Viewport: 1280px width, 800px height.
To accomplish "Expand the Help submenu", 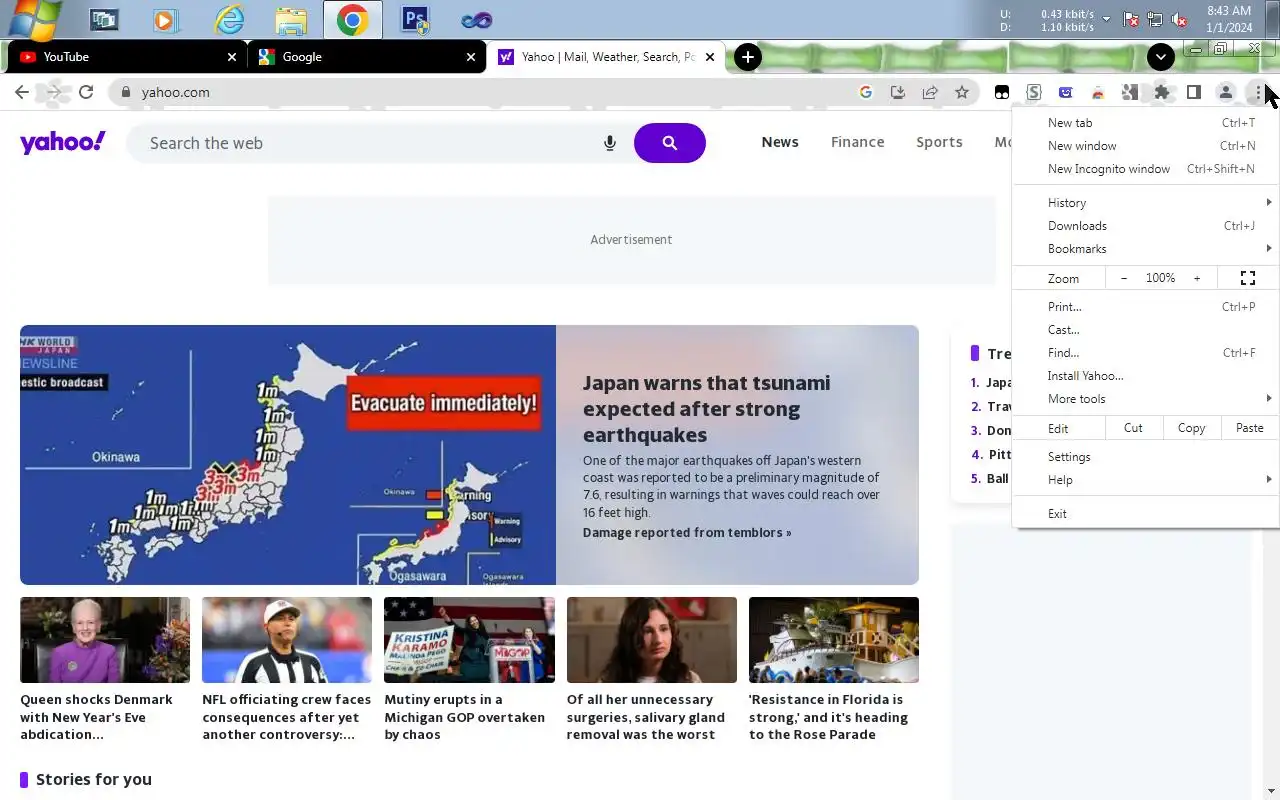I will [x=1146, y=480].
